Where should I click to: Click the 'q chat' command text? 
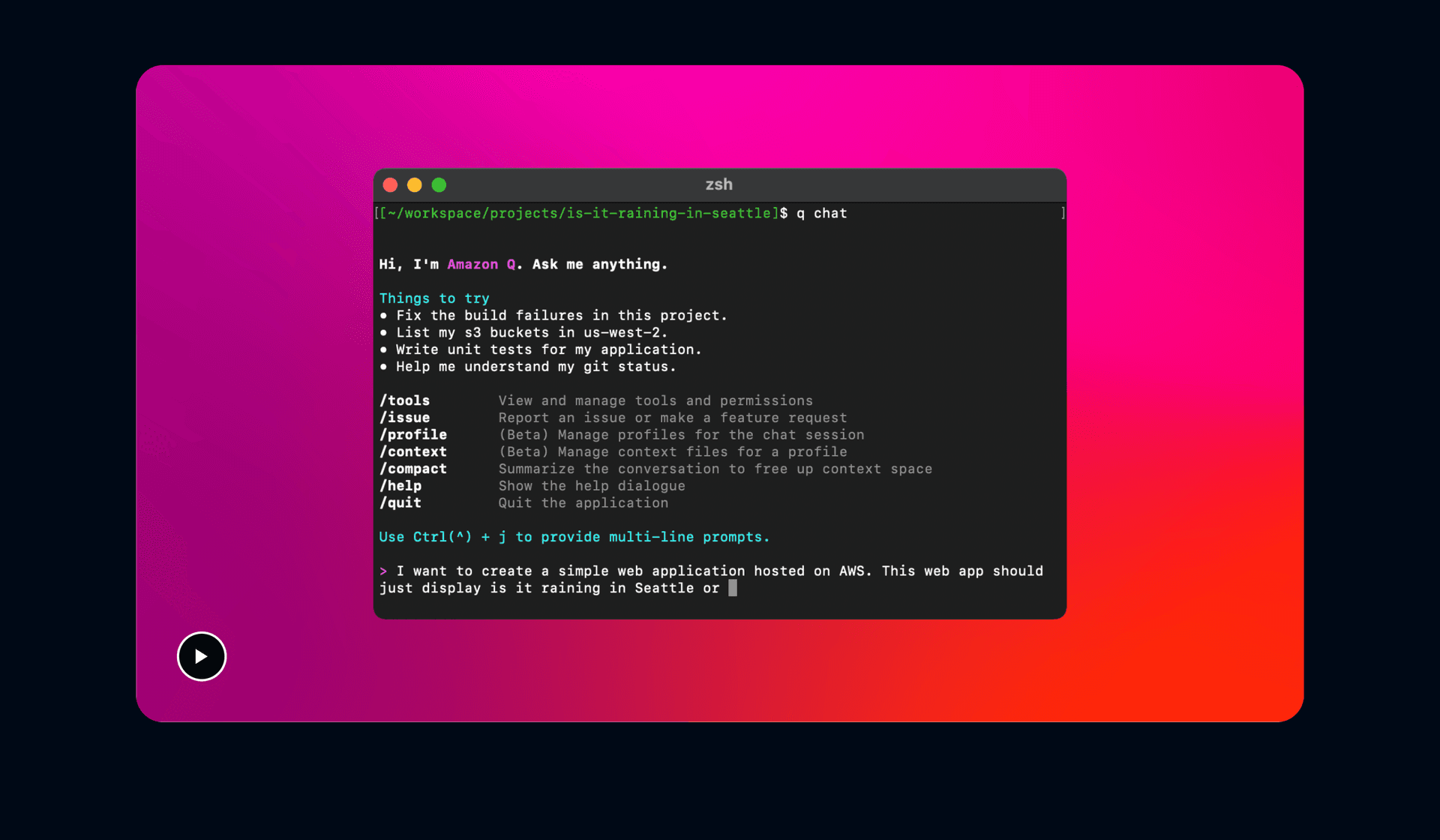click(821, 214)
